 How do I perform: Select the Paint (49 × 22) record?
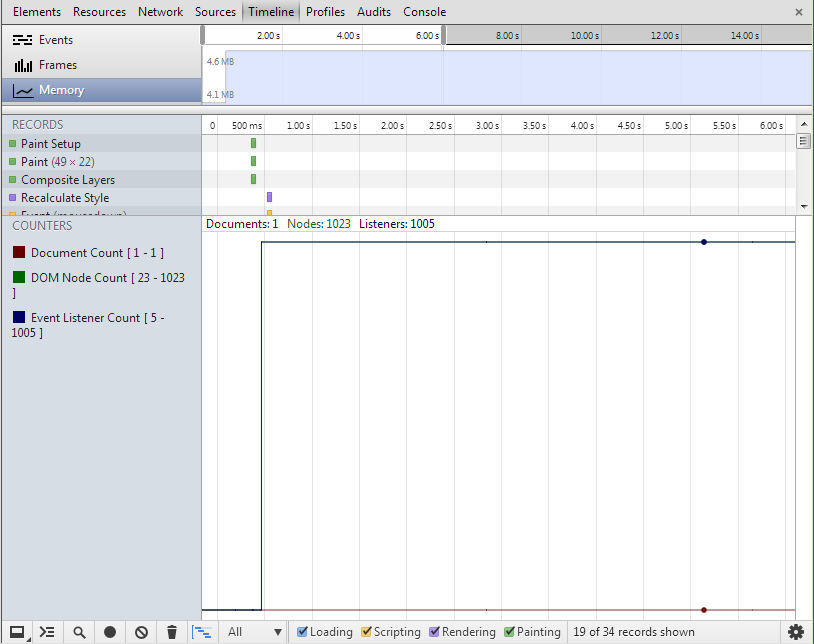102,162
